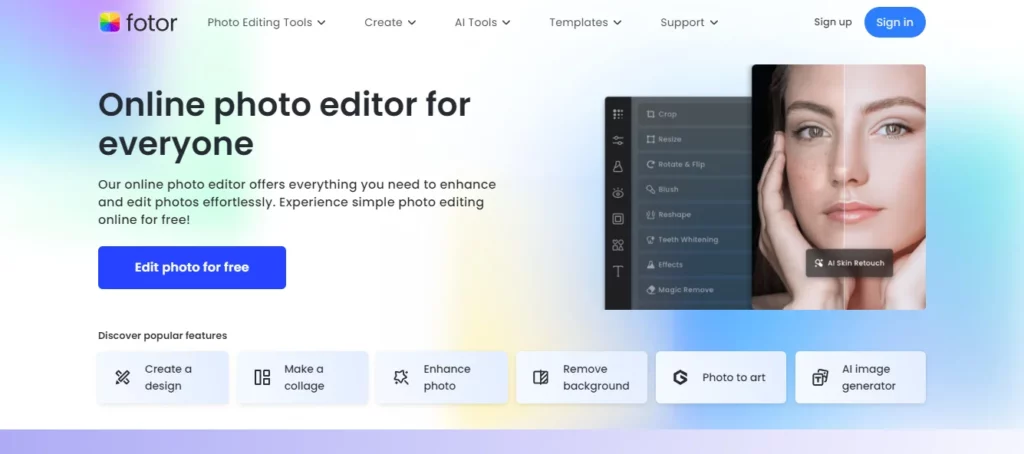Expand the AI Tools menu chevron

(x=506, y=22)
